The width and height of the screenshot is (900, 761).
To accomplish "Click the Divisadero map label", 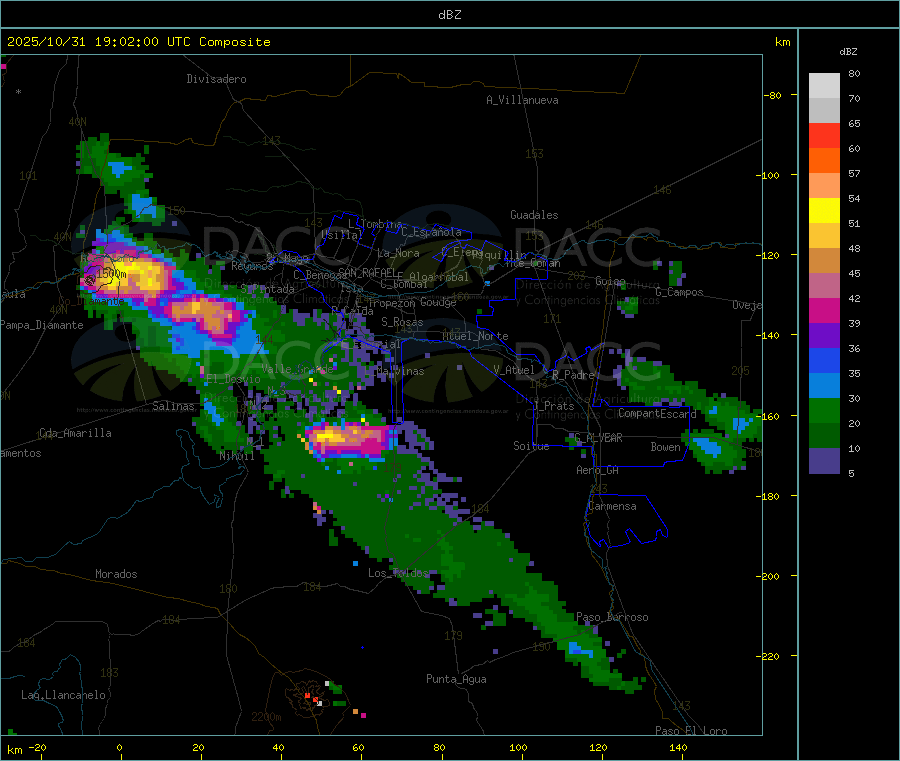I will pos(216,79).
